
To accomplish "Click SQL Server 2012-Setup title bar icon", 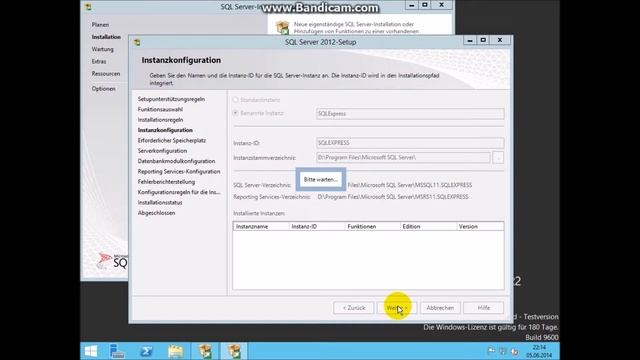I will (x=137, y=42).
